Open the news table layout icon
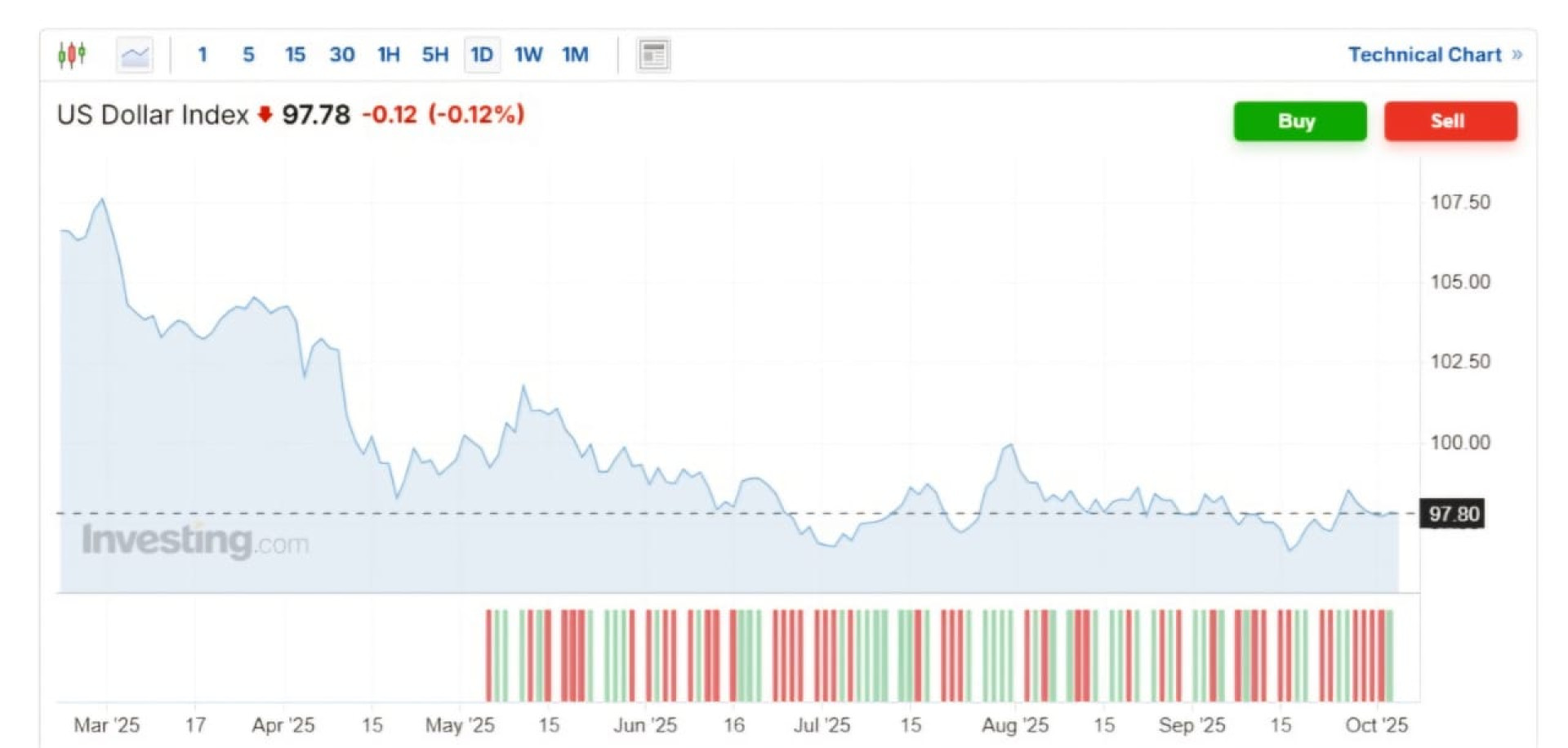Viewport: 1568px width, 748px height. click(x=653, y=55)
